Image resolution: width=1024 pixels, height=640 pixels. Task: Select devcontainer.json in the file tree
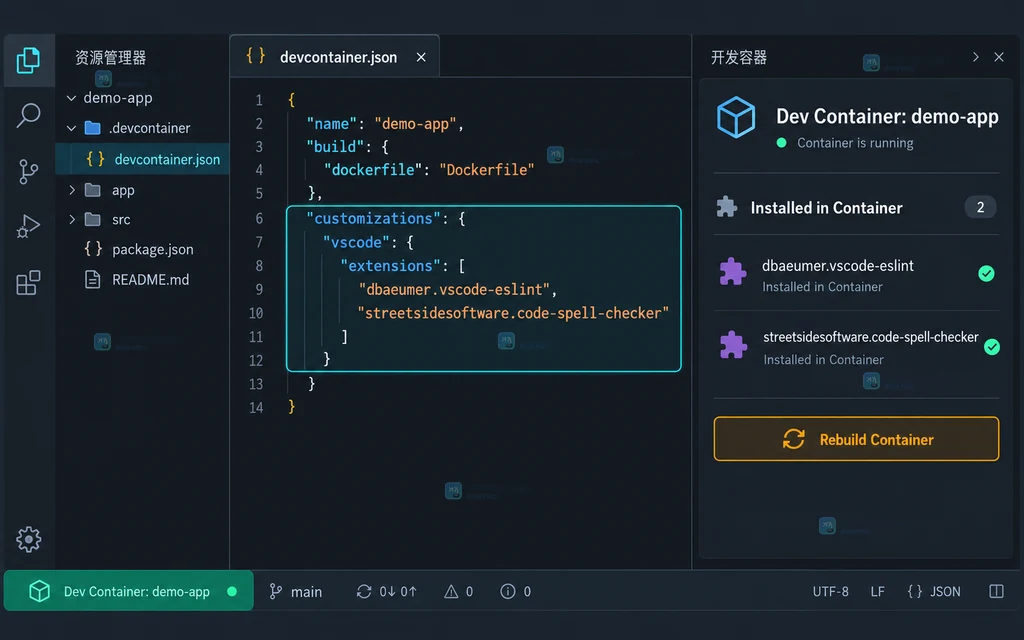click(x=142, y=159)
